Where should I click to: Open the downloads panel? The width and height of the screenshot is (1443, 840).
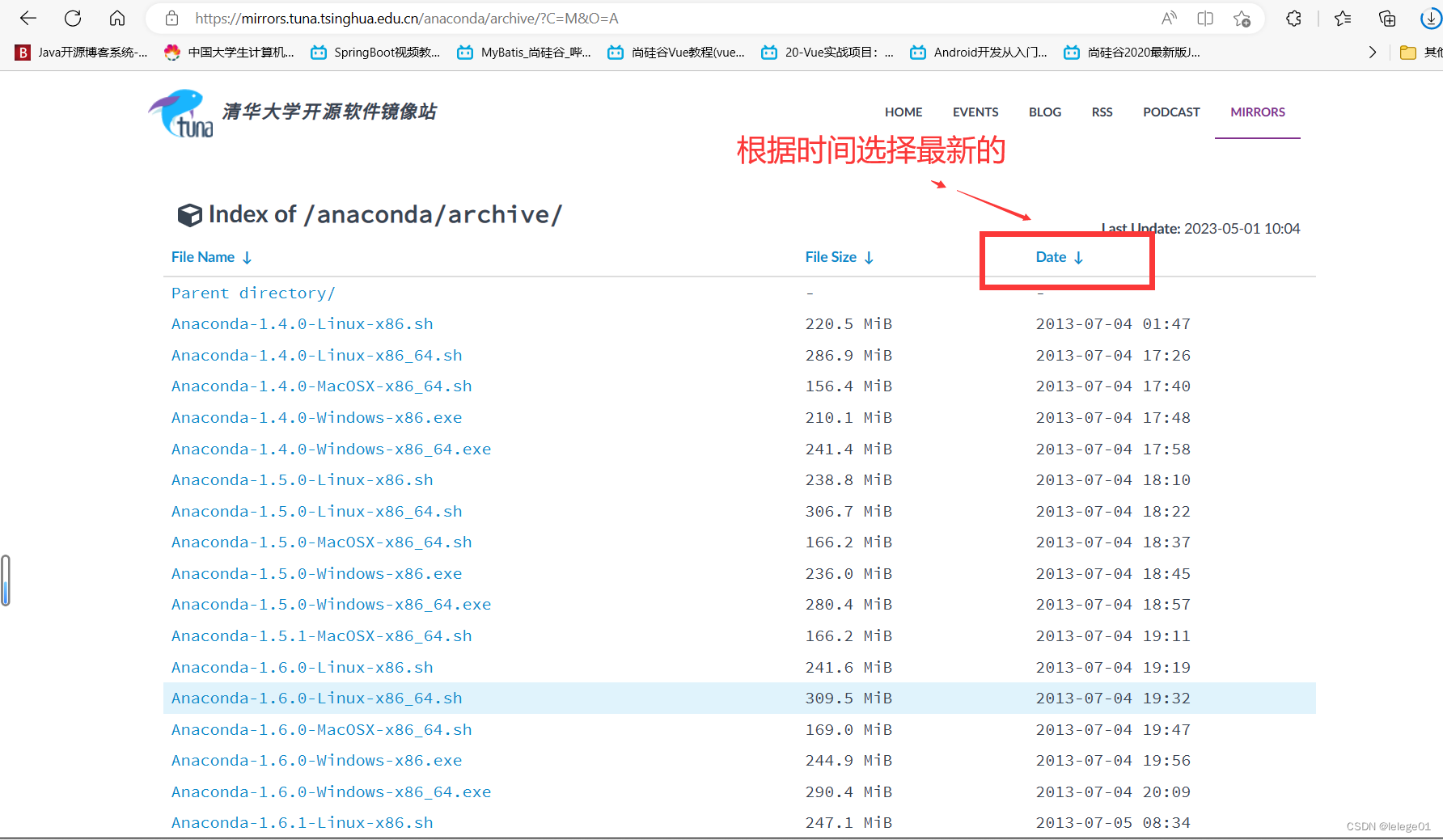pos(1431,19)
